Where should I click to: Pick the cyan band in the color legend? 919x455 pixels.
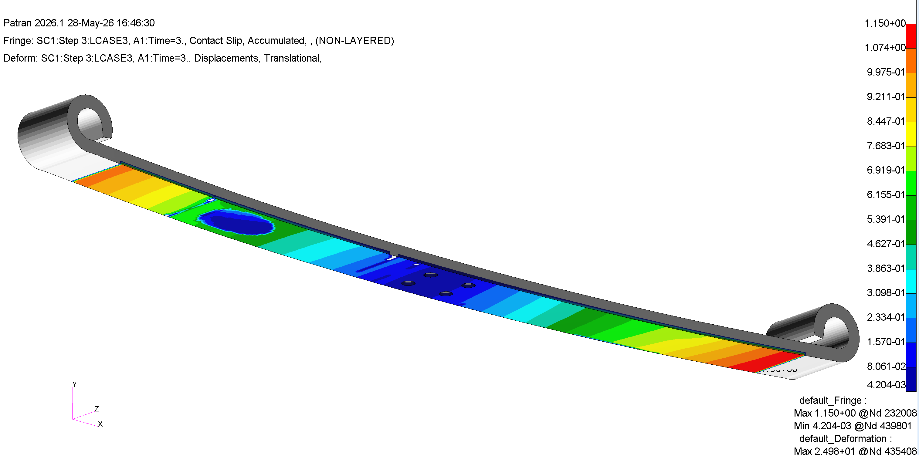point(911,280)
